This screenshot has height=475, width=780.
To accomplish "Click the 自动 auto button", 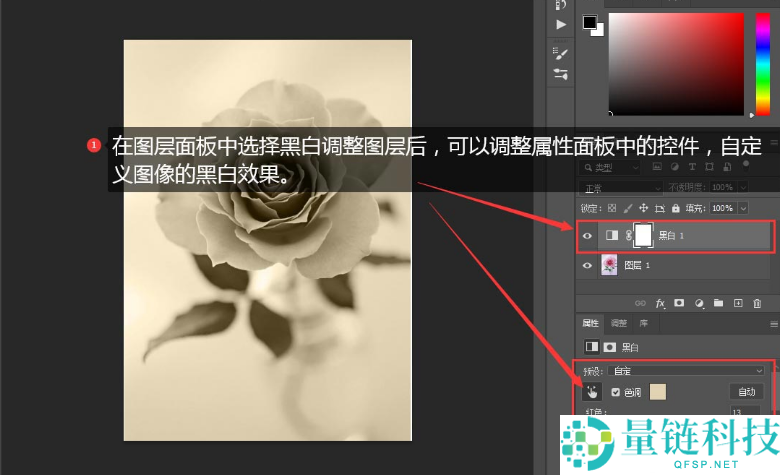I will (747, 392).
